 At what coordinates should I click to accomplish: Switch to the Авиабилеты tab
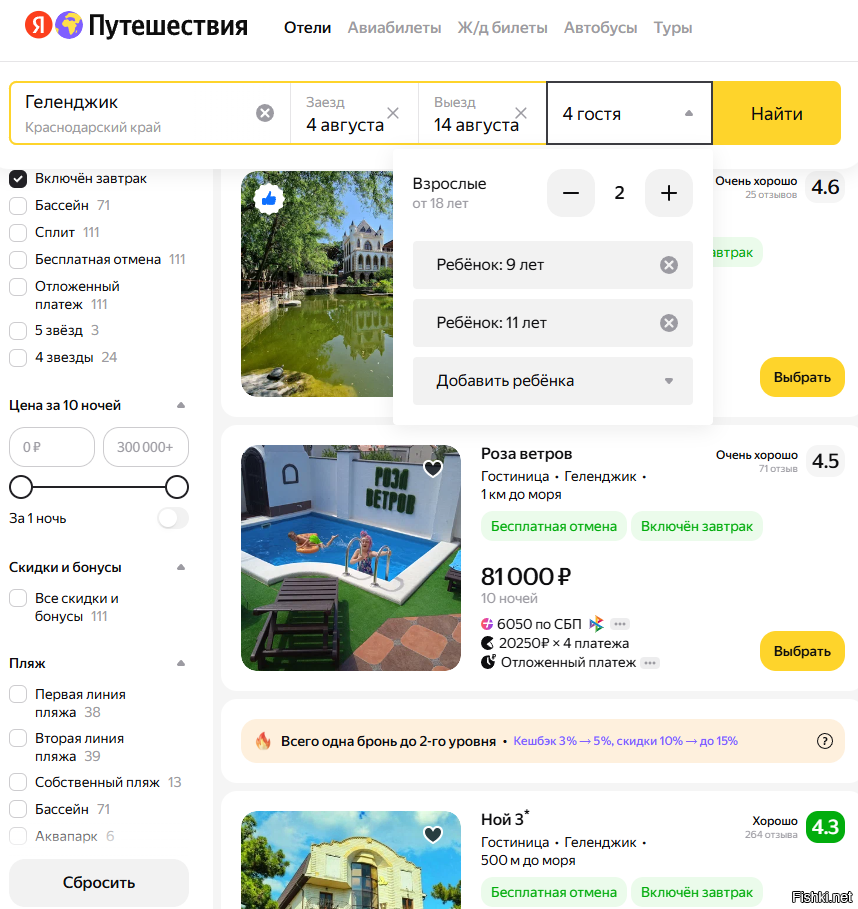(x=394, y=28)
